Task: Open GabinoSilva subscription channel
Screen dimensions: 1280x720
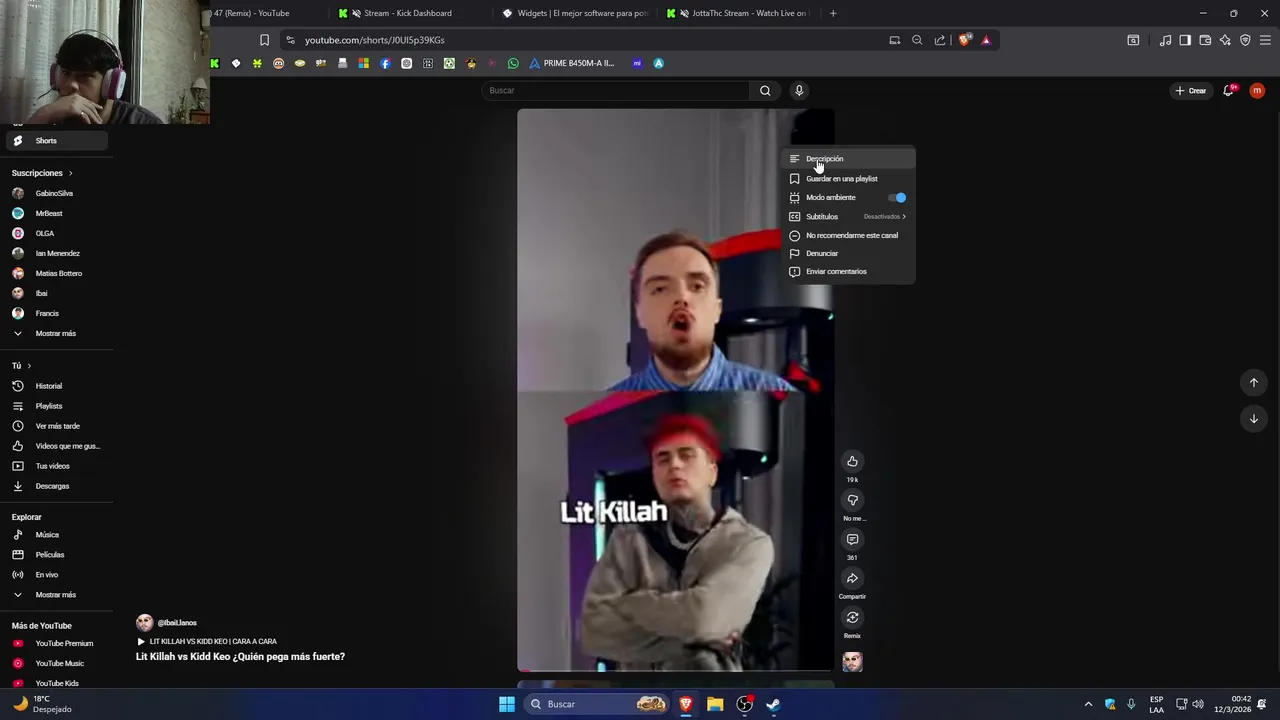Action: pos(56,193)
